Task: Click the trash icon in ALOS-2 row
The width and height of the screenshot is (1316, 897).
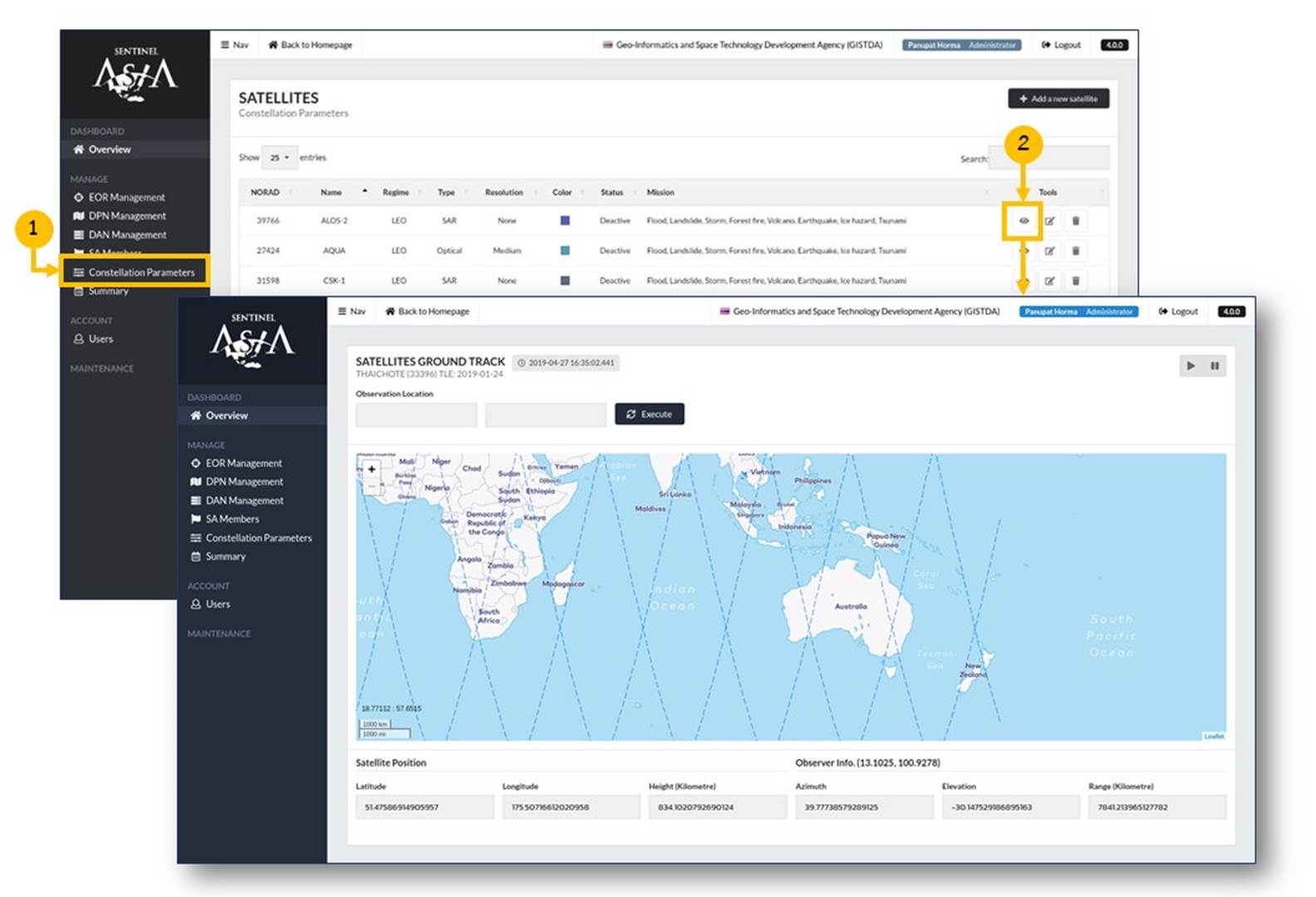Action: point(1075,221)
